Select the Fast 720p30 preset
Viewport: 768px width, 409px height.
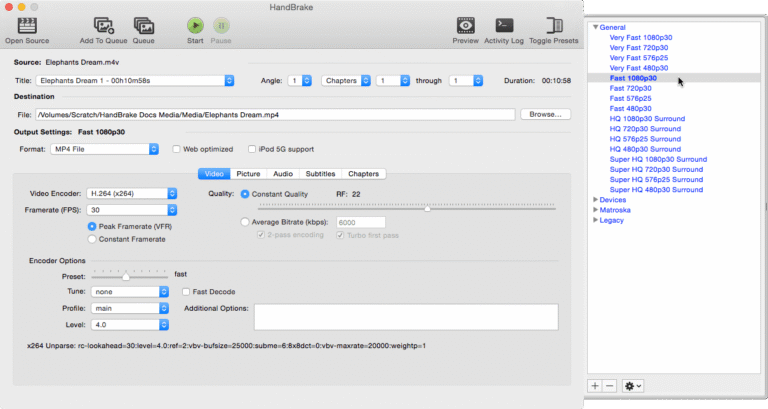click(630, 88)
